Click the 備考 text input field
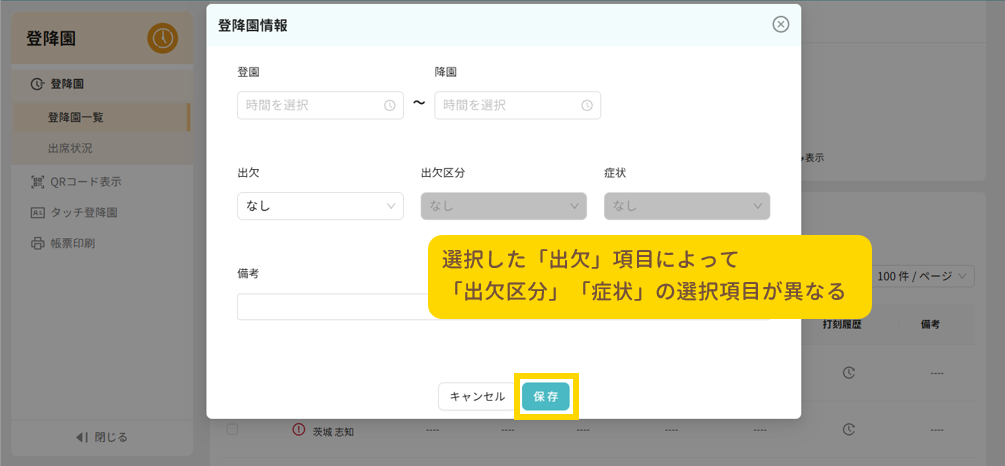The width and height of the screenshot is (1005, 466). (x=332, y=307)
